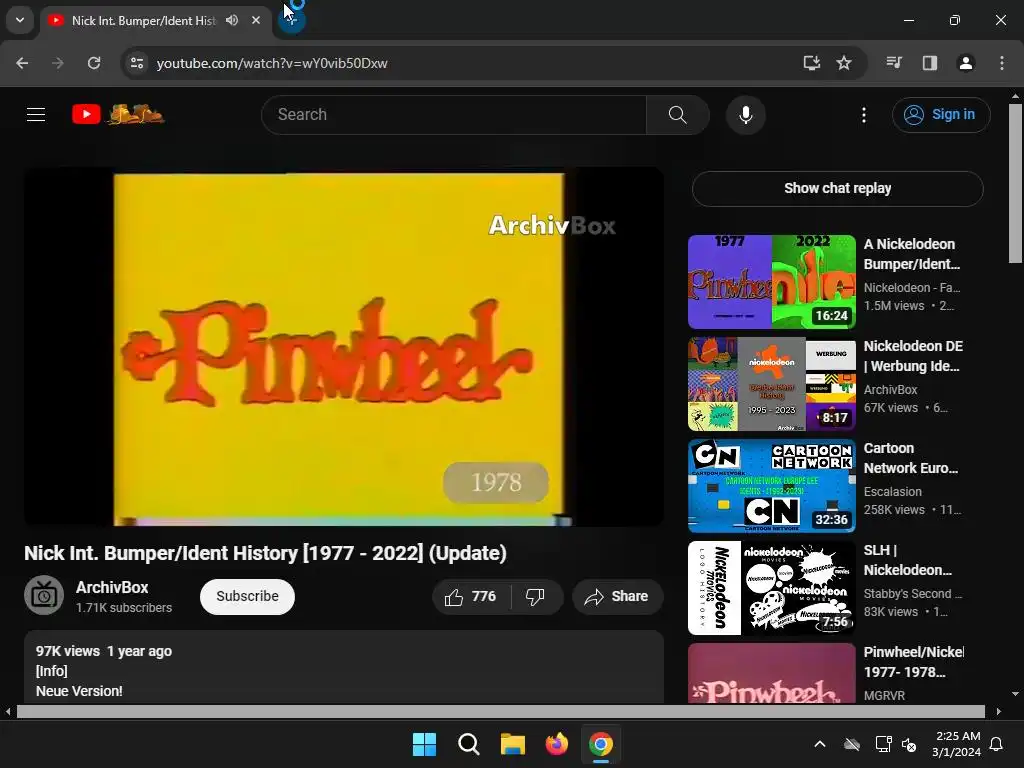1024x768 pixels.
Task: Like the video with thumbs-up icon
Action: (471, 596)
